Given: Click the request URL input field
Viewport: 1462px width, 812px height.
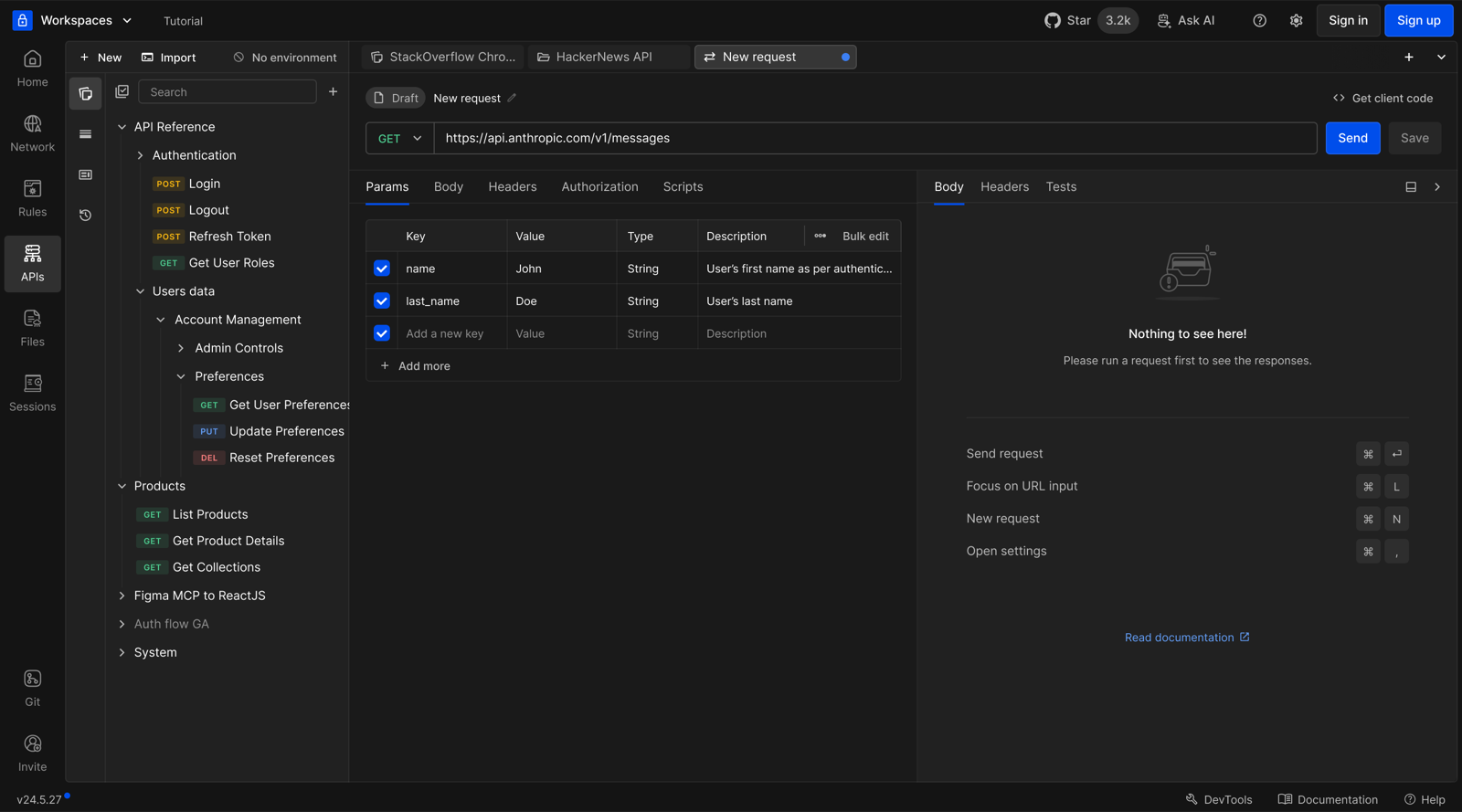Looking at the screenshot, I should [875, 138].
